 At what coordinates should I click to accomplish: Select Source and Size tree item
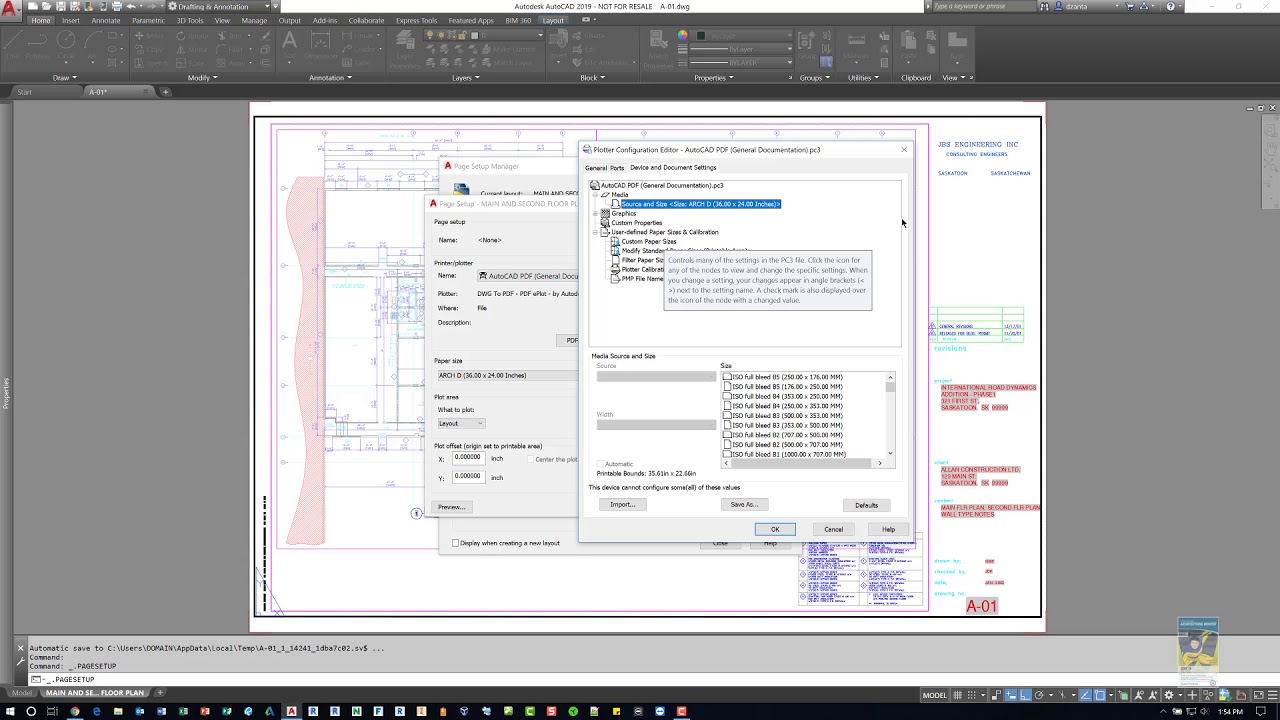coord(700,204)
